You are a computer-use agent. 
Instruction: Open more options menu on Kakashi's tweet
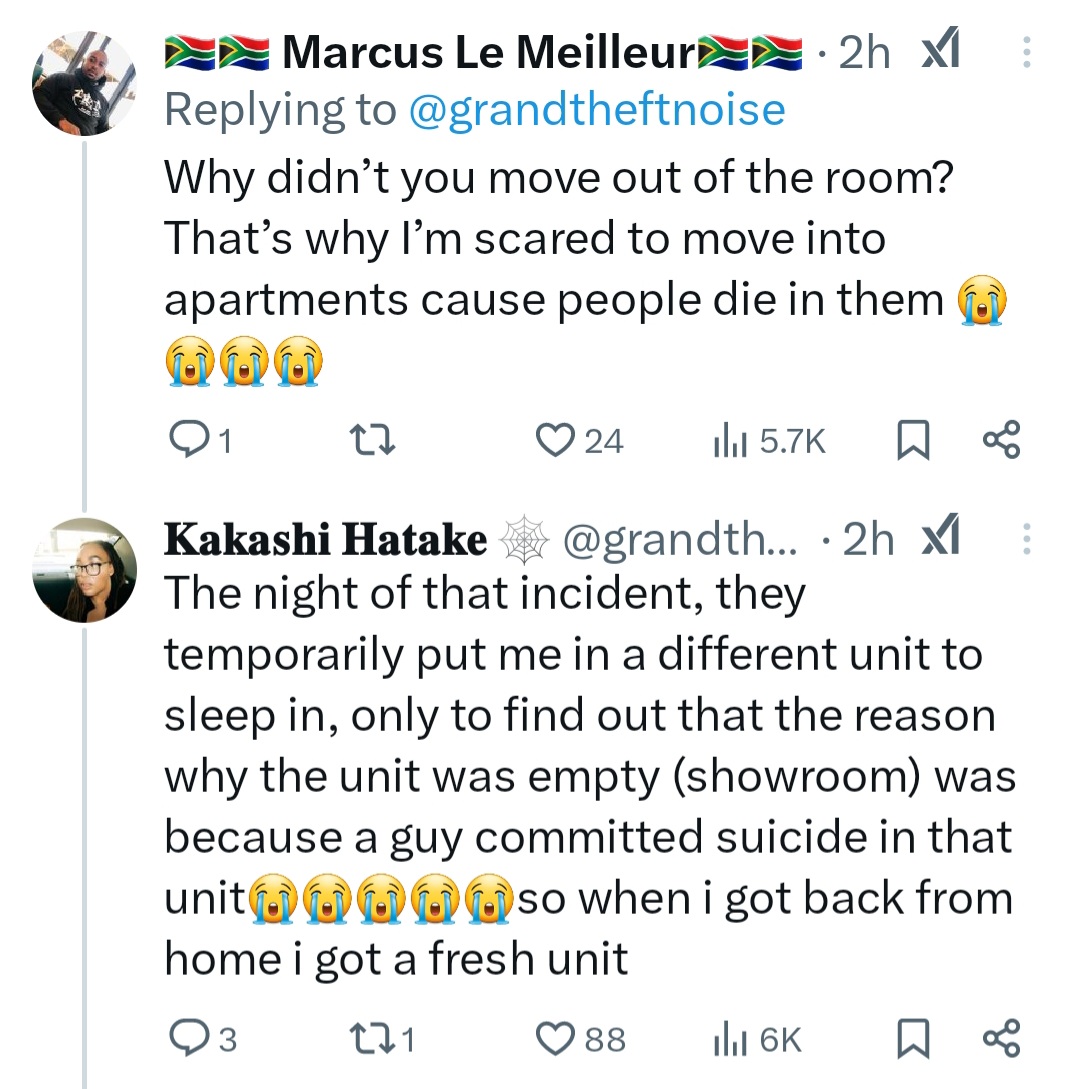click(x=1025, y=540)
